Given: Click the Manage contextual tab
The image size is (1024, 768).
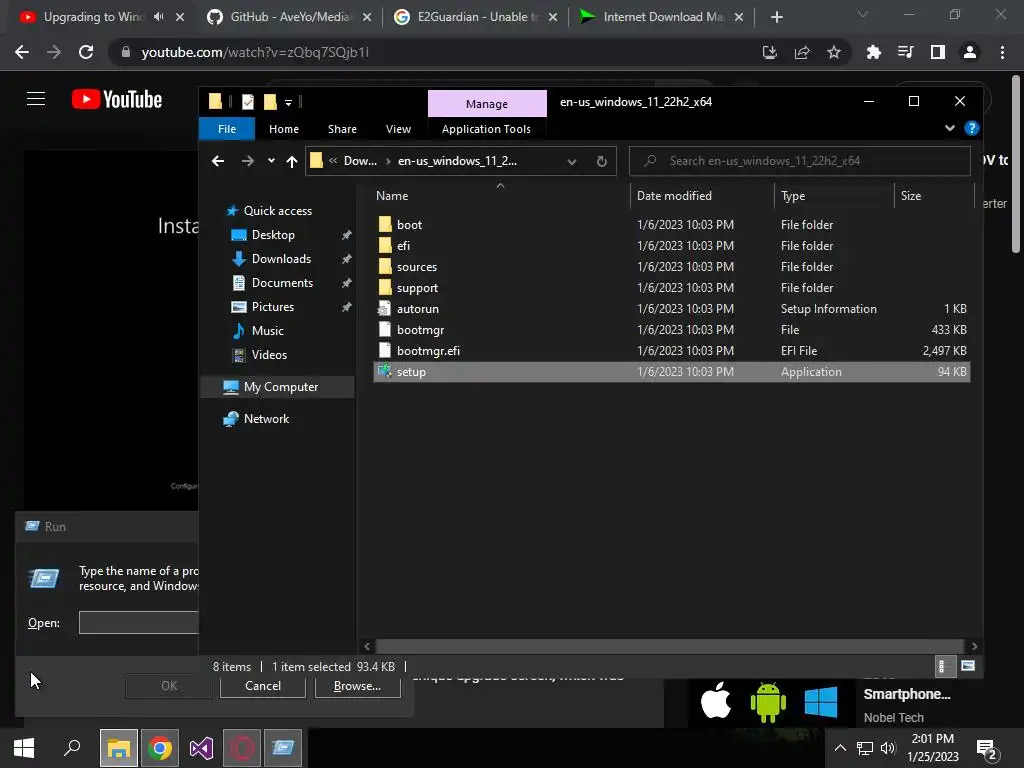Looking at the screenshot, I should click(487, 104).
